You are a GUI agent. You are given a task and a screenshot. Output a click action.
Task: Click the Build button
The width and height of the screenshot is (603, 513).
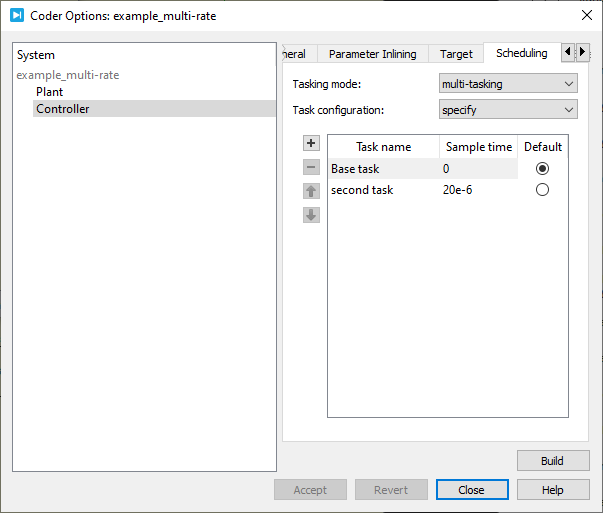(553, 461)
